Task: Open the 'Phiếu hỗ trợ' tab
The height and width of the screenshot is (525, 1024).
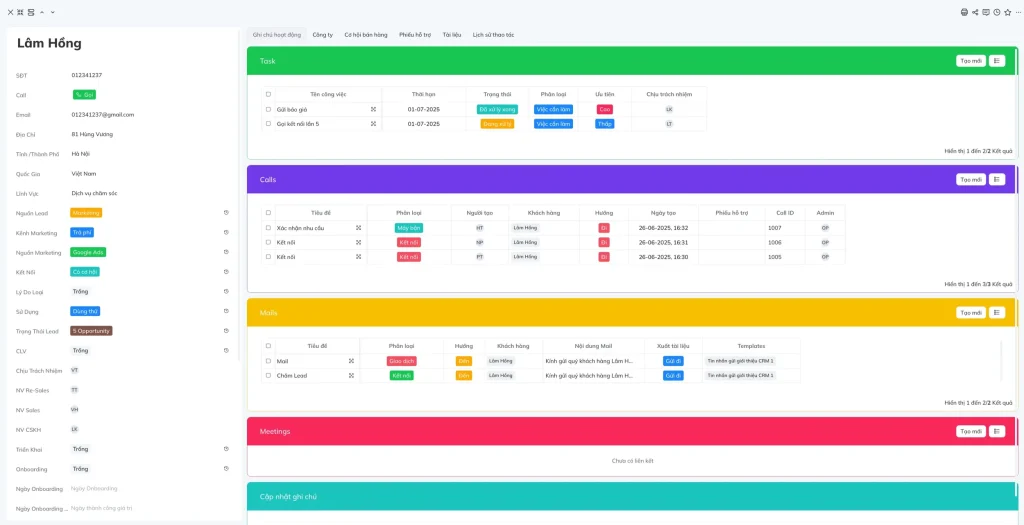Action: [x=413, y=35]
